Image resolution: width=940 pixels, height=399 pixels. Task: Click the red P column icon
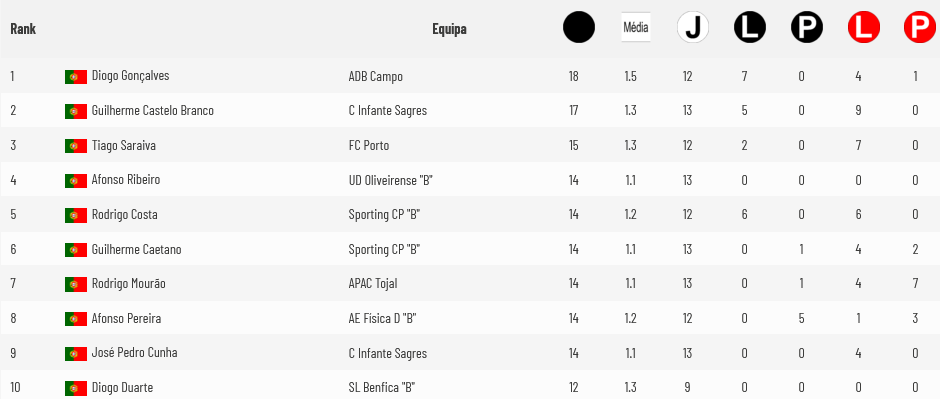click(x=920, y=28)
